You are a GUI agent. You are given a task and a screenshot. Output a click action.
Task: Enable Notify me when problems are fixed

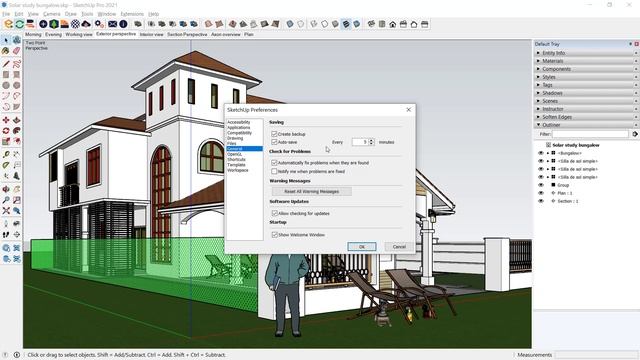pos(274,171)
